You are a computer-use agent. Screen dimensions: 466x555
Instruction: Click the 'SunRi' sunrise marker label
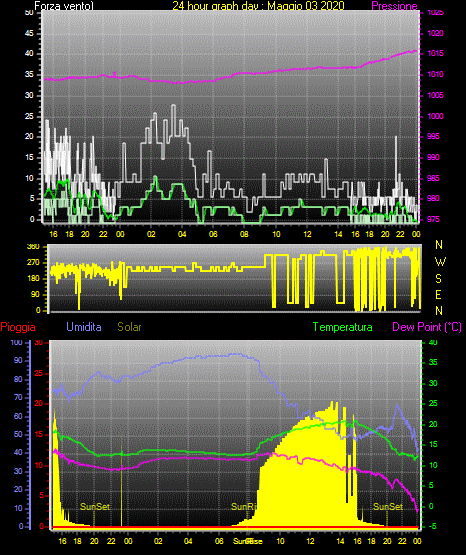tap(243, 507)
